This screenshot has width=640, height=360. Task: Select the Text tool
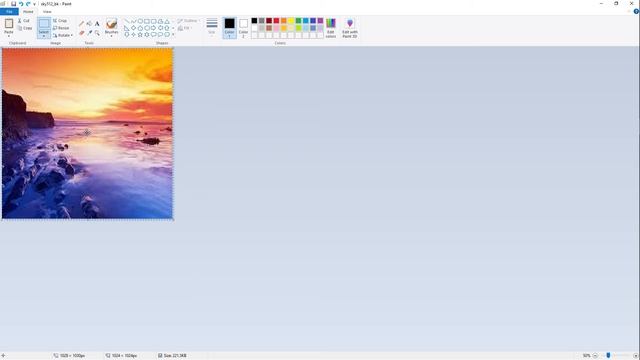tap(97, 24)
